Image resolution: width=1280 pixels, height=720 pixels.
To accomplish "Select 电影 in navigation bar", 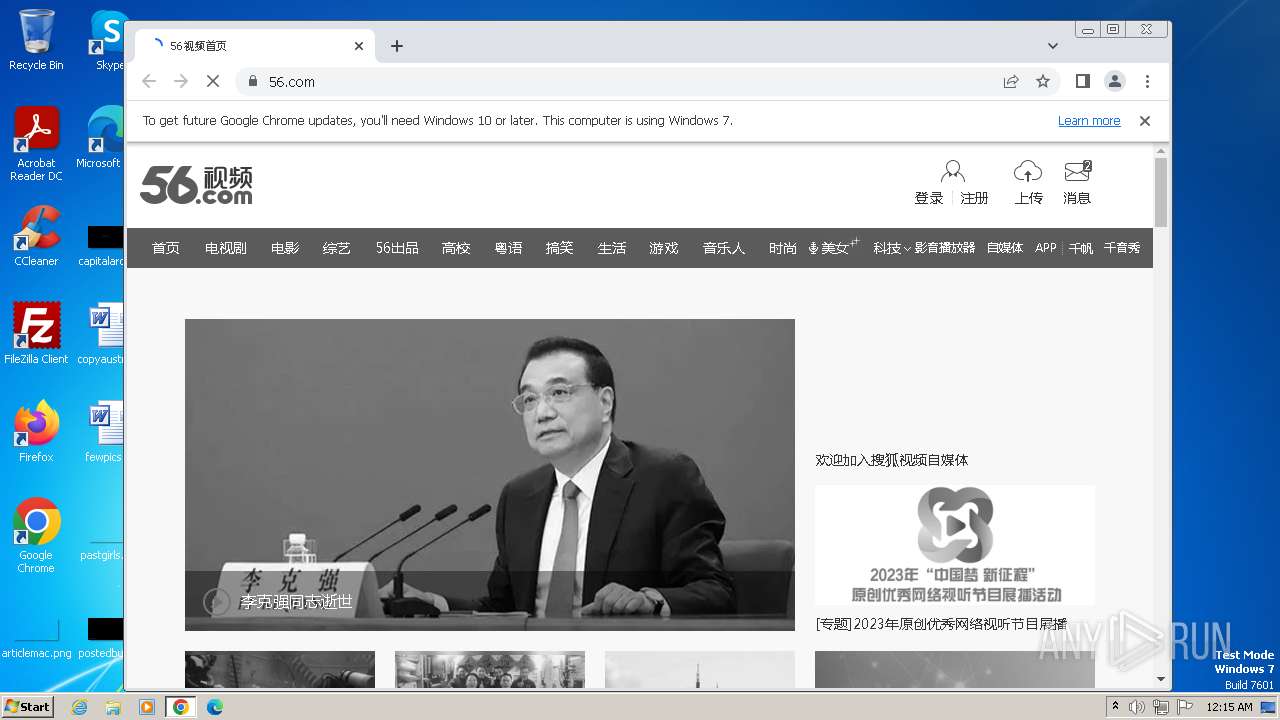I will pos(285,248).
